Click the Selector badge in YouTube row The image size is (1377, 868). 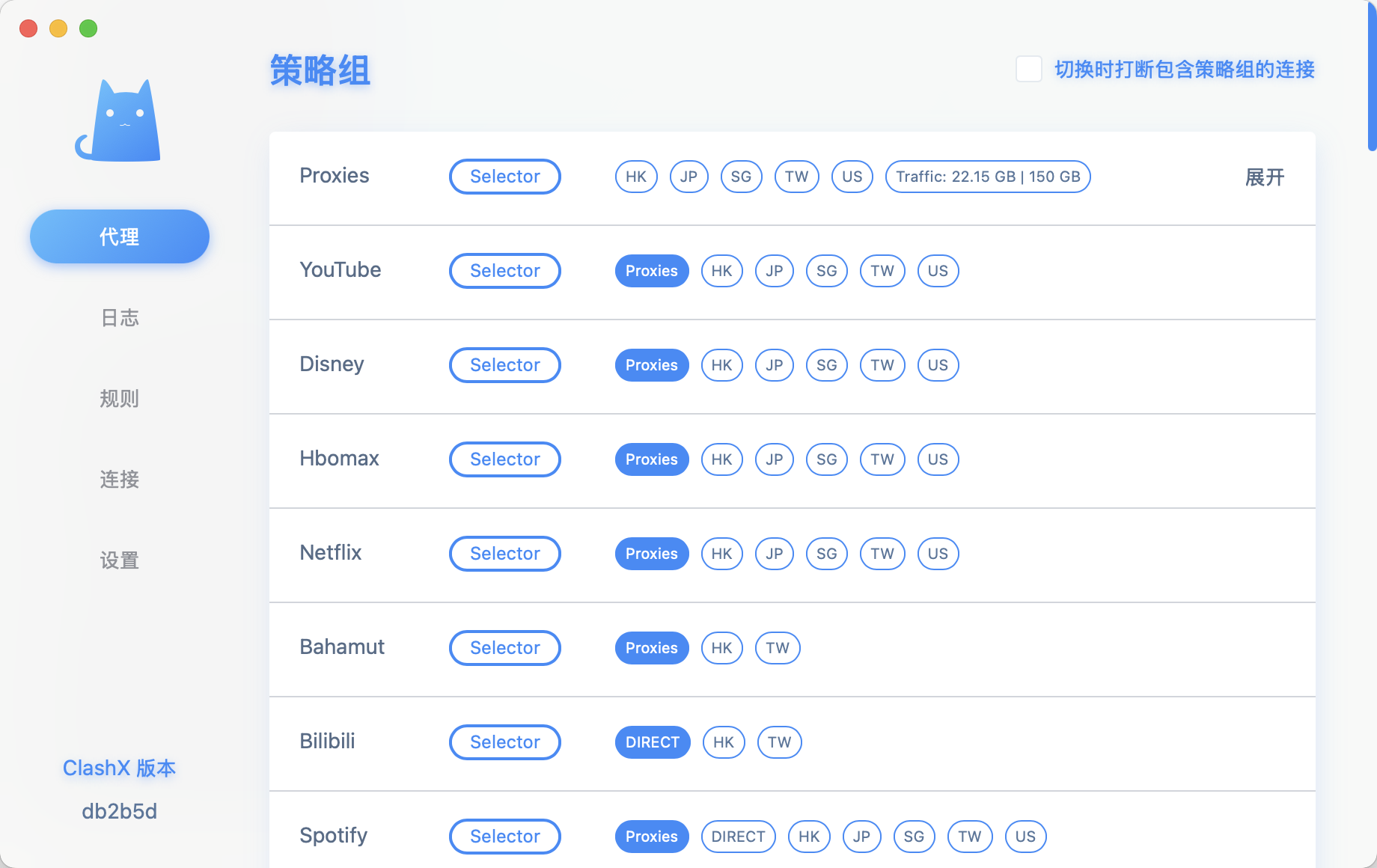505,271
